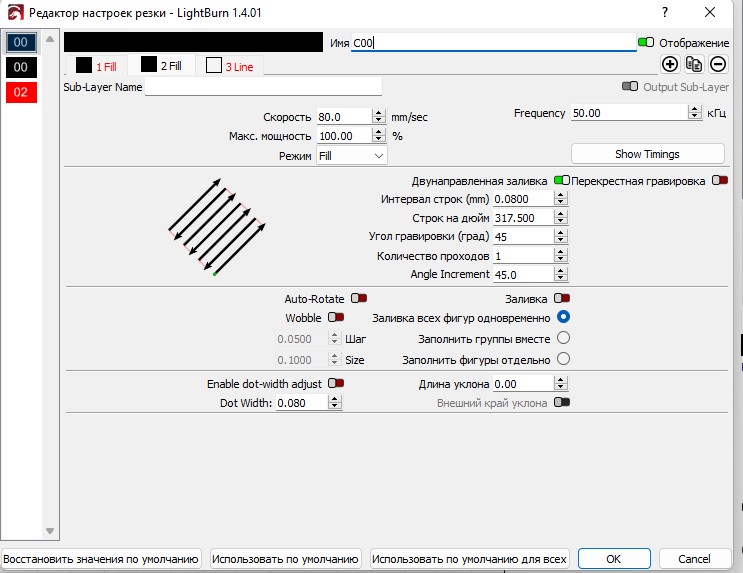Add a new sub-layer with plus icon
Image resolution: width=743 pixels, height=573 pixels.
(670, 64)
